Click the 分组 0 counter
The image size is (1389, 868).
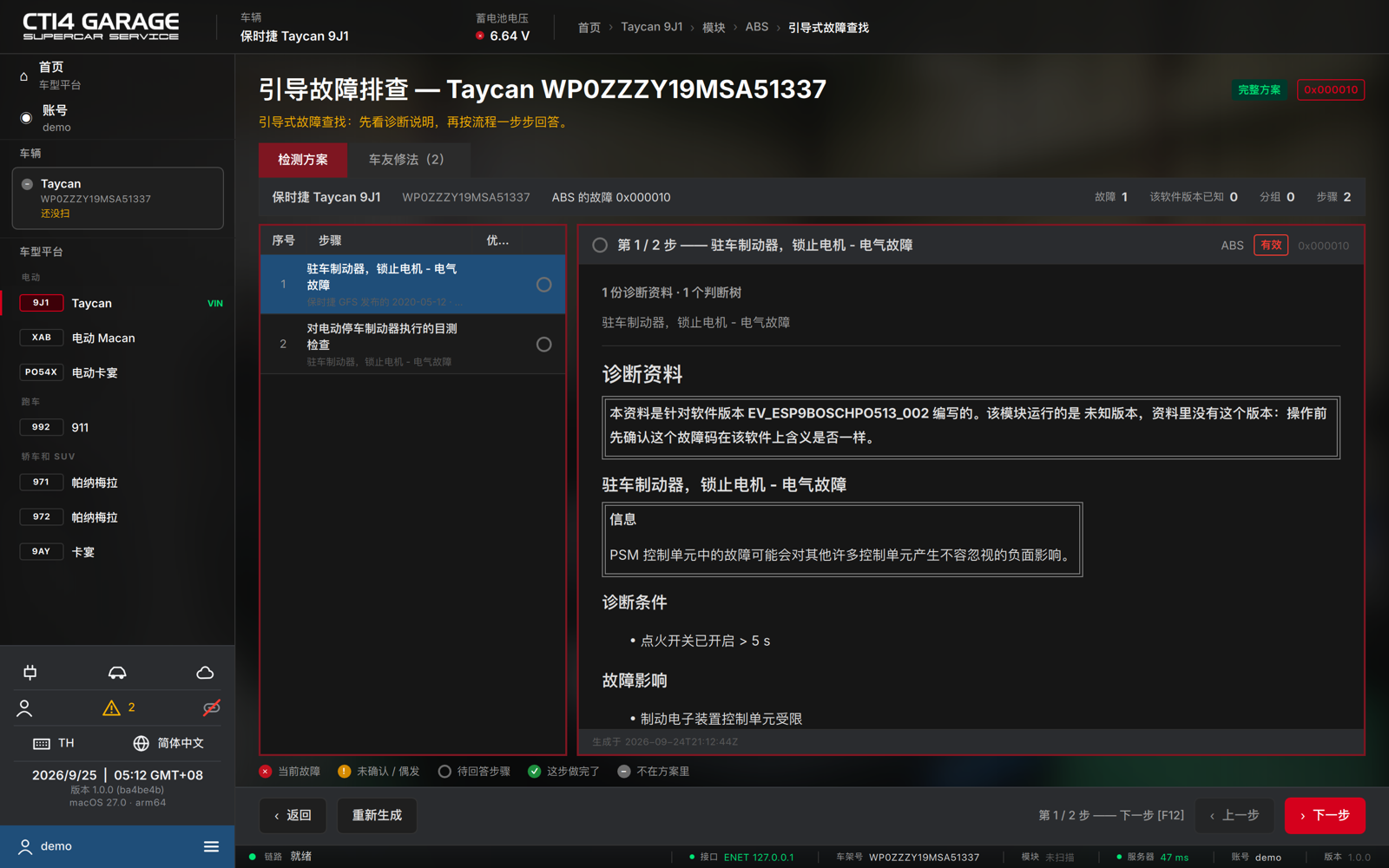(1277, 197)
